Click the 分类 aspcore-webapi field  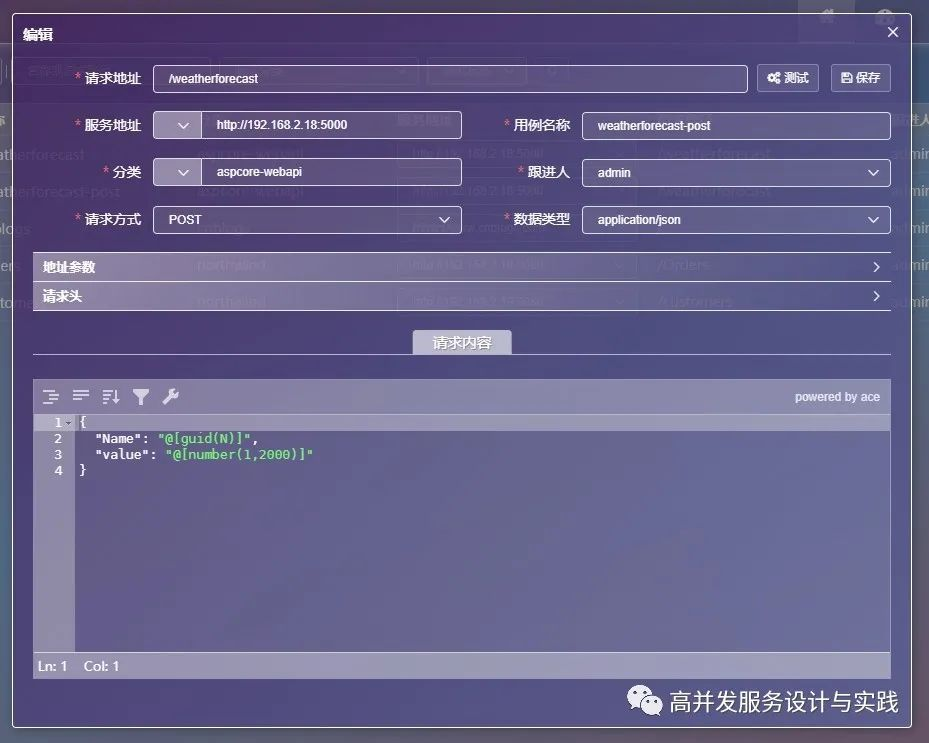[331, 172]
